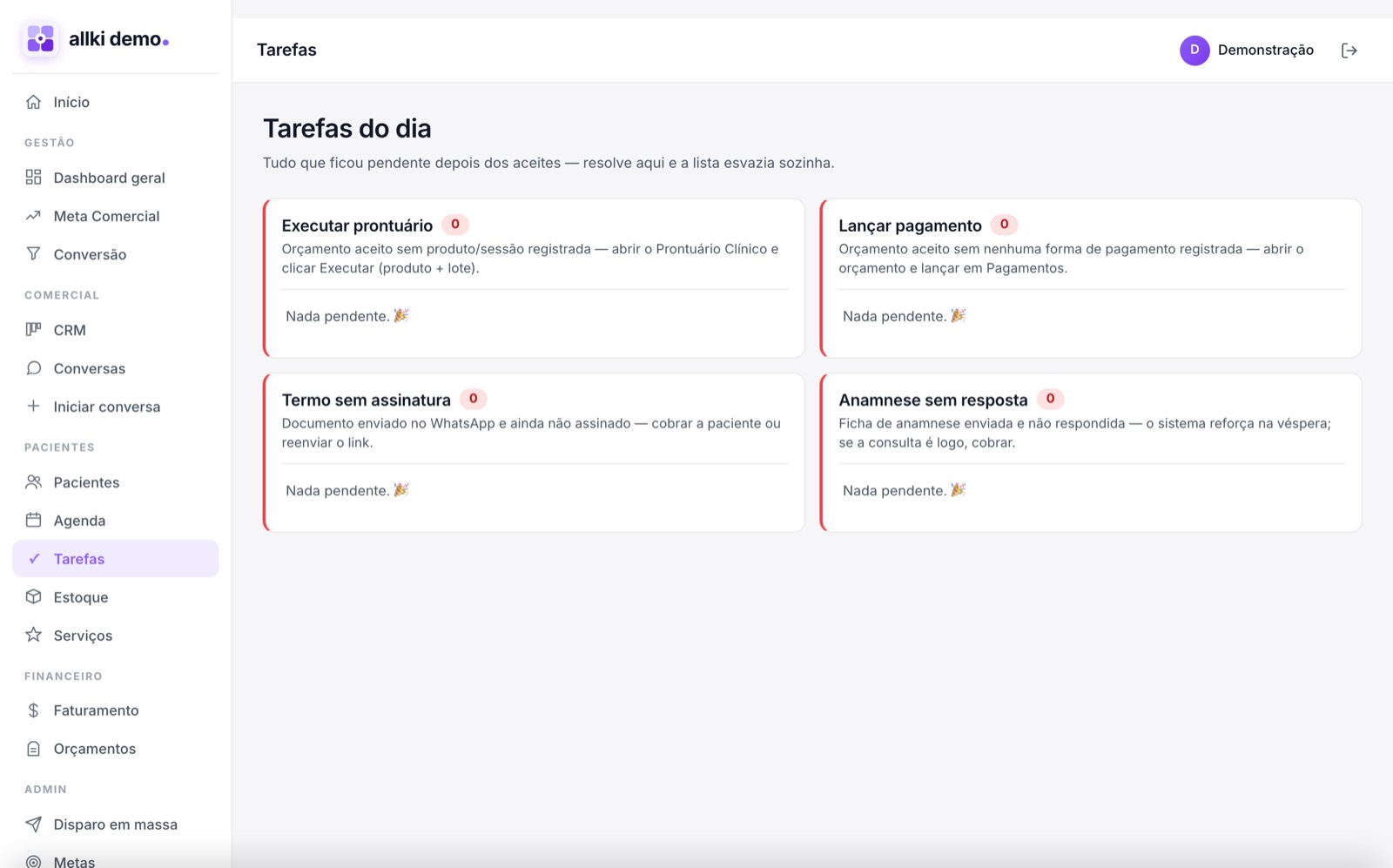Click the Demonstração user name
The width and height of the screenshot is (1393, 868).
tap(1266, 50)
